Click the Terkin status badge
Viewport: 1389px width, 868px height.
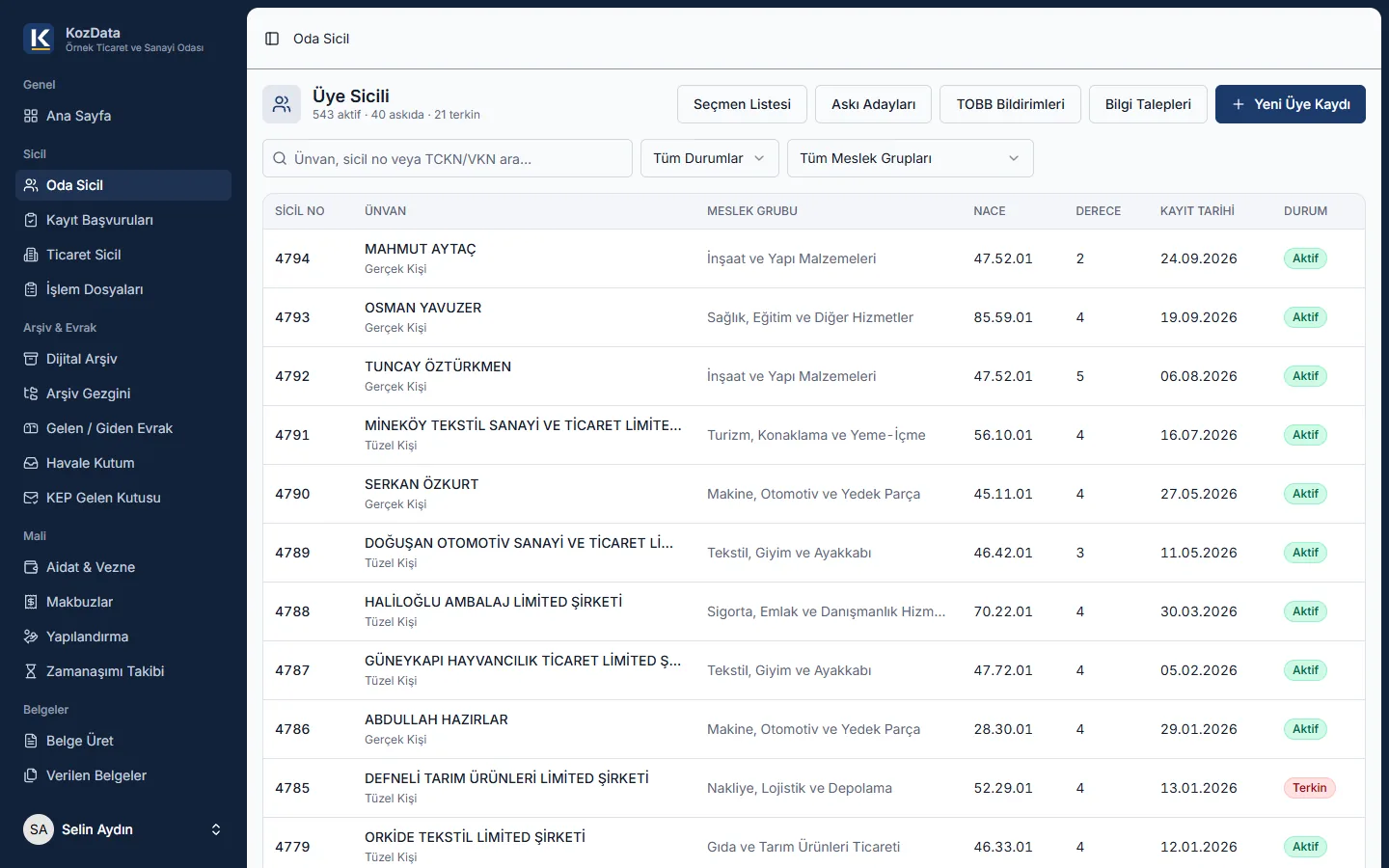(x=1309, y=788)
